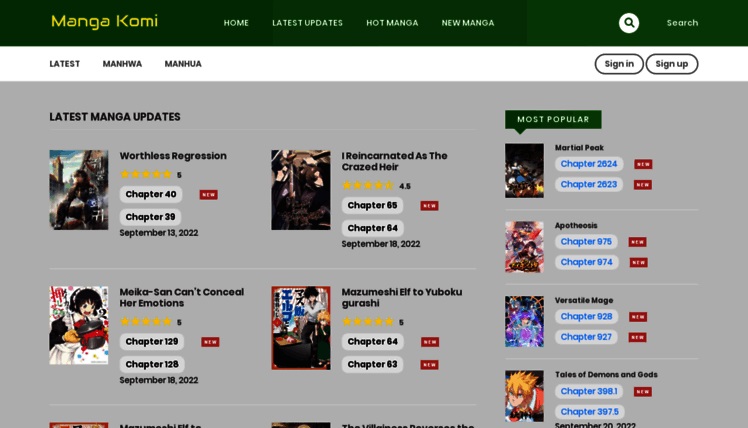This screenshot has height=428, width=748.
Task: Open Meika-San Can't Conceal Her Emotions title
Action: (x=182, y=297)
